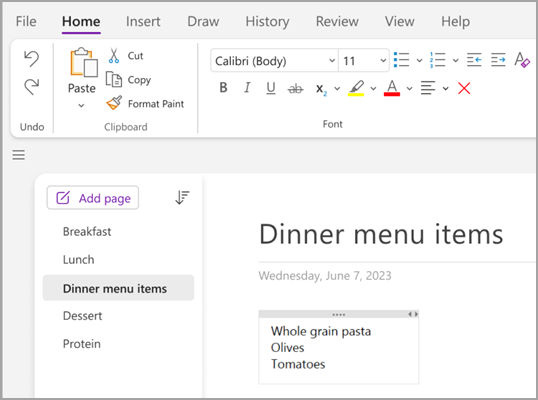Viewport: 538px width, 400px height.
Task: Expand the font size 11 dropdown
Action: click(364, 61)
